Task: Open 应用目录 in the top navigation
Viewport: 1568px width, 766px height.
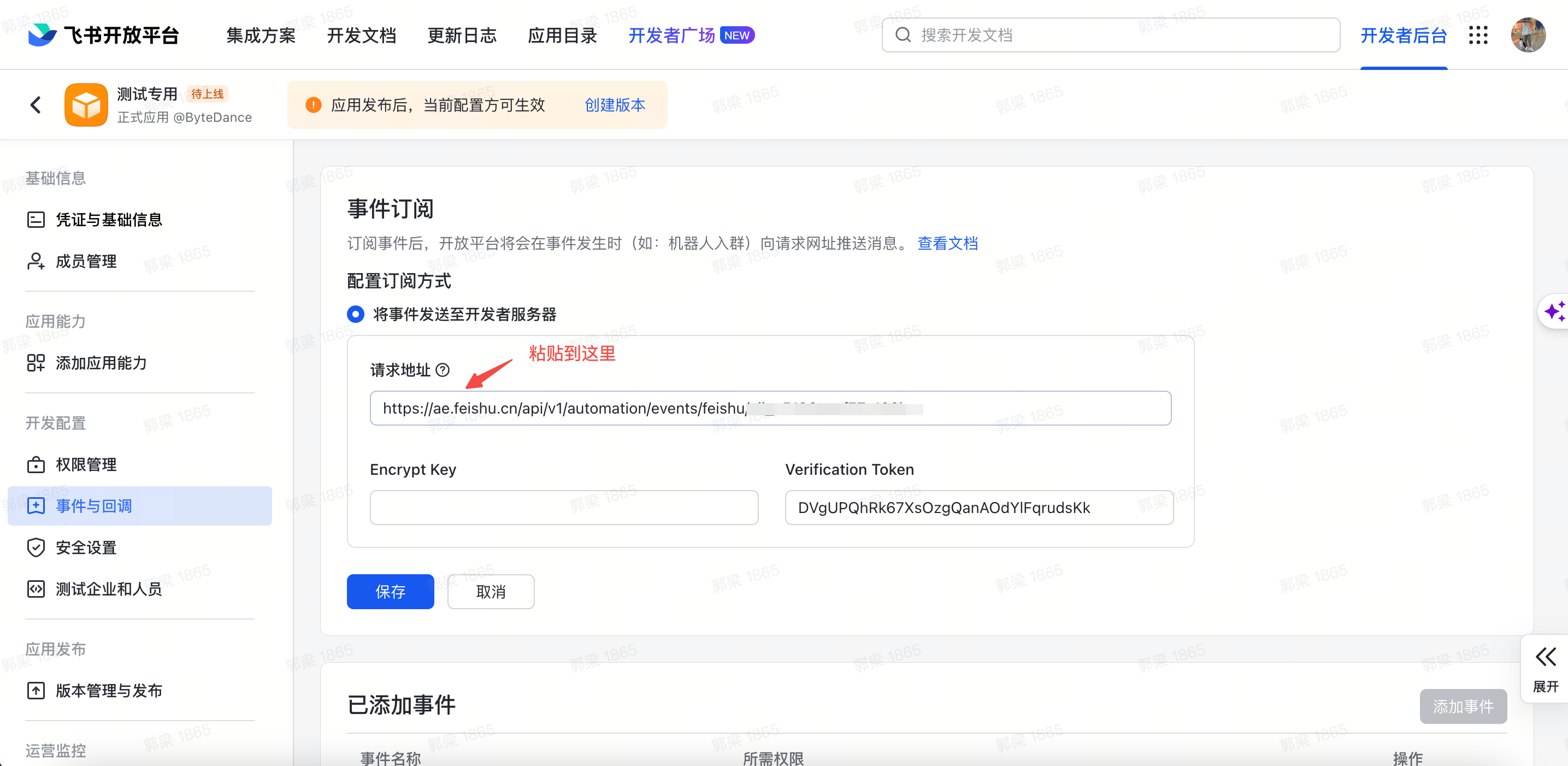Action: [562, 36]
